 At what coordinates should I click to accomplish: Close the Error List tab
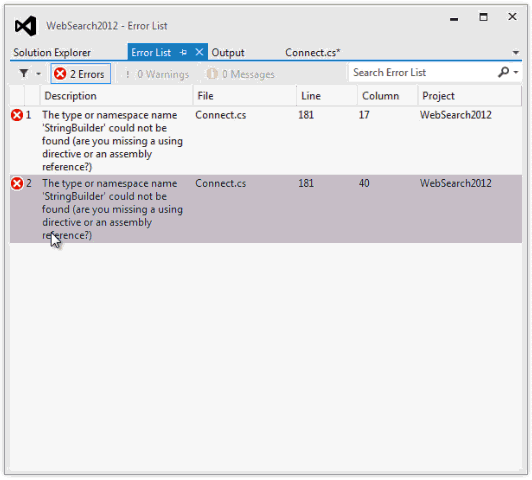point(199,52)
